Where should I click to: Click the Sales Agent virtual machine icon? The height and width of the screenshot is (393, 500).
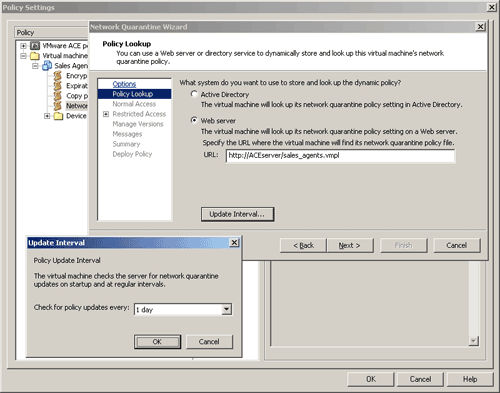[47, 66]
